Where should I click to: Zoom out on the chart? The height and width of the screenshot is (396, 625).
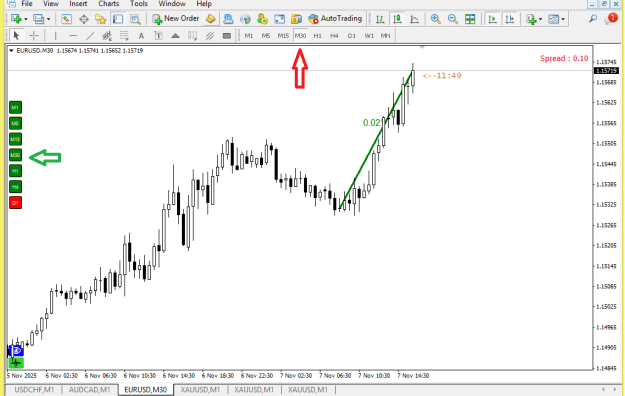(452, 19)
